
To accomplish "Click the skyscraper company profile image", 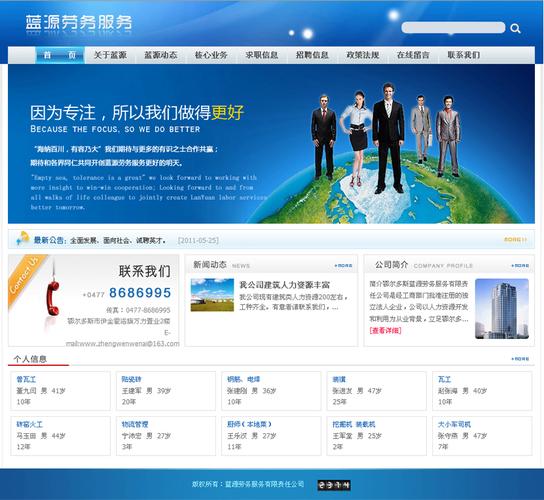I will [x=502, y=308].
